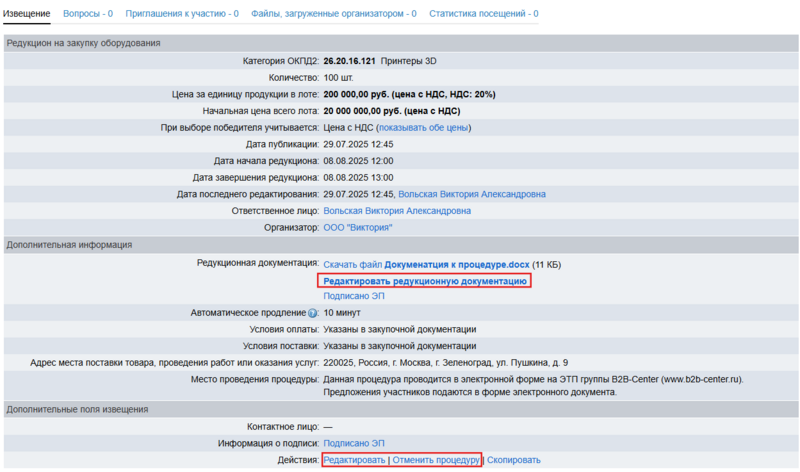Click the help icon beside Автоматическое продление
The height and width of the screenshot is (472, 800).
pyautogui.click(x=314, y=313)
